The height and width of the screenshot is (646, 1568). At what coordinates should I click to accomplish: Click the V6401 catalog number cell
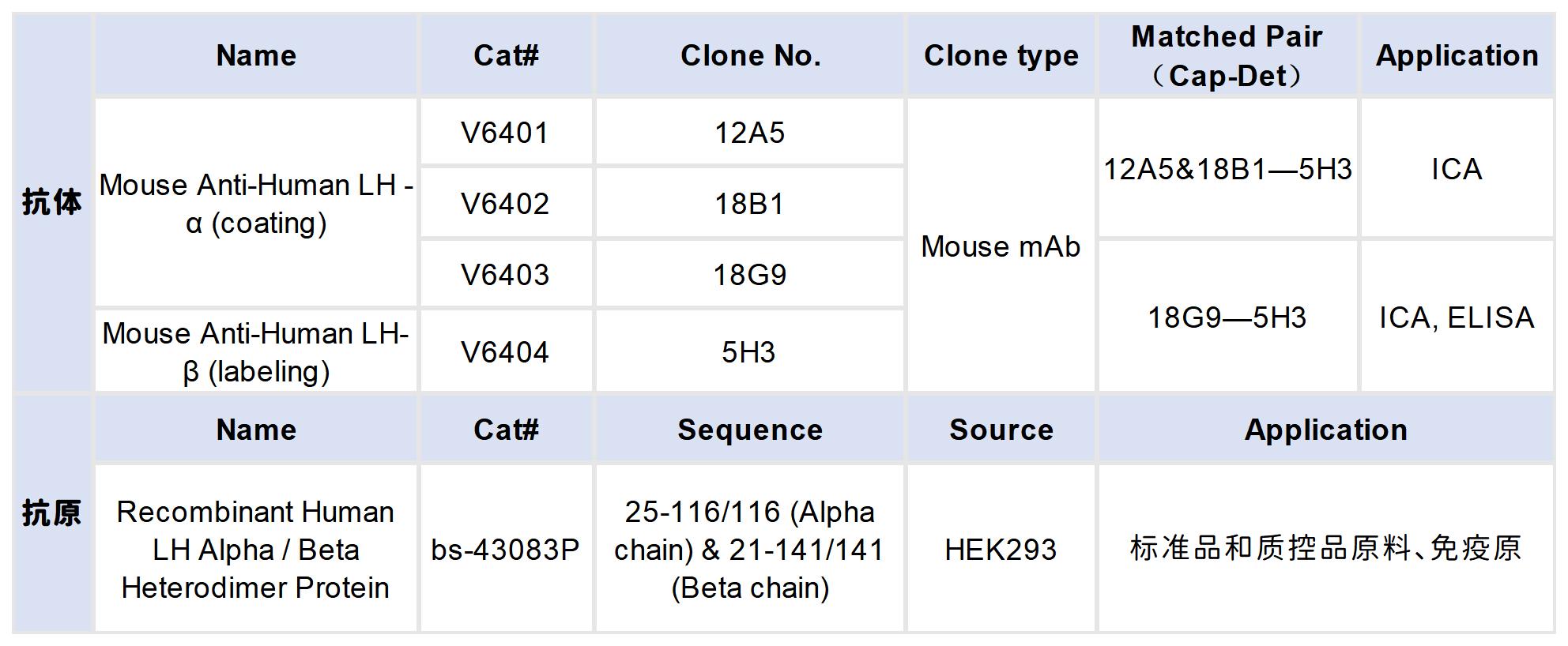(505, 133)
